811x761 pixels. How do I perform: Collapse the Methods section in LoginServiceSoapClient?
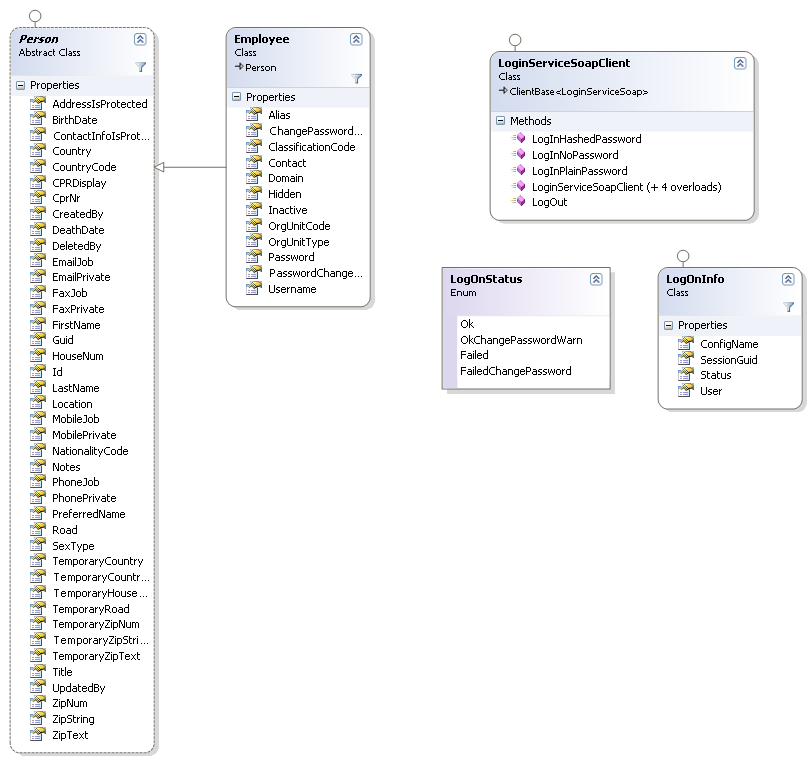click(501, 121)
